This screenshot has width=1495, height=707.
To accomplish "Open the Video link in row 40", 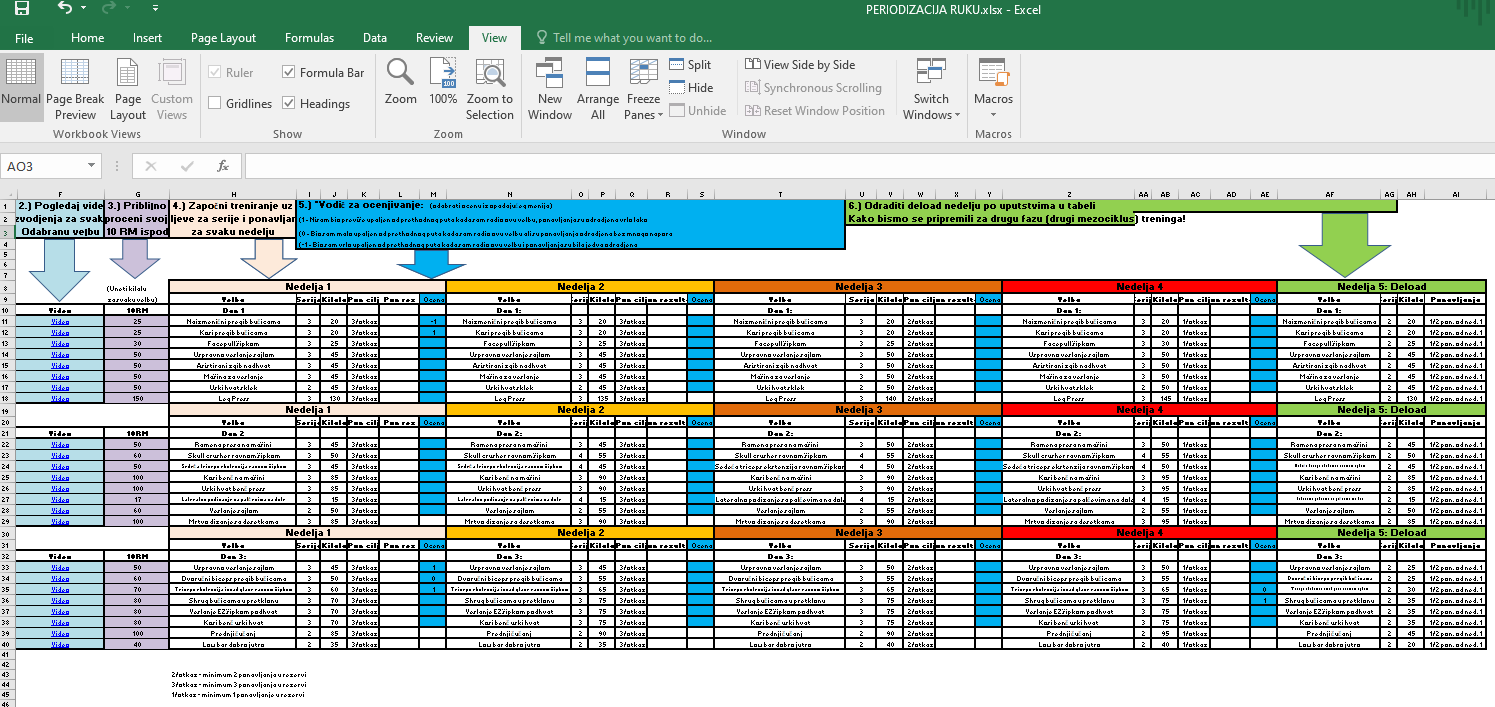I will (60, 645).
